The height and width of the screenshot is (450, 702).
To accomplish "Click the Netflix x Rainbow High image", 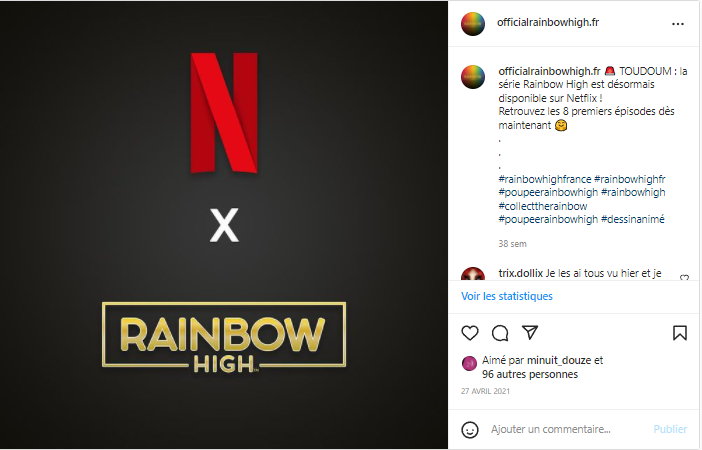I will coord(224,225).
